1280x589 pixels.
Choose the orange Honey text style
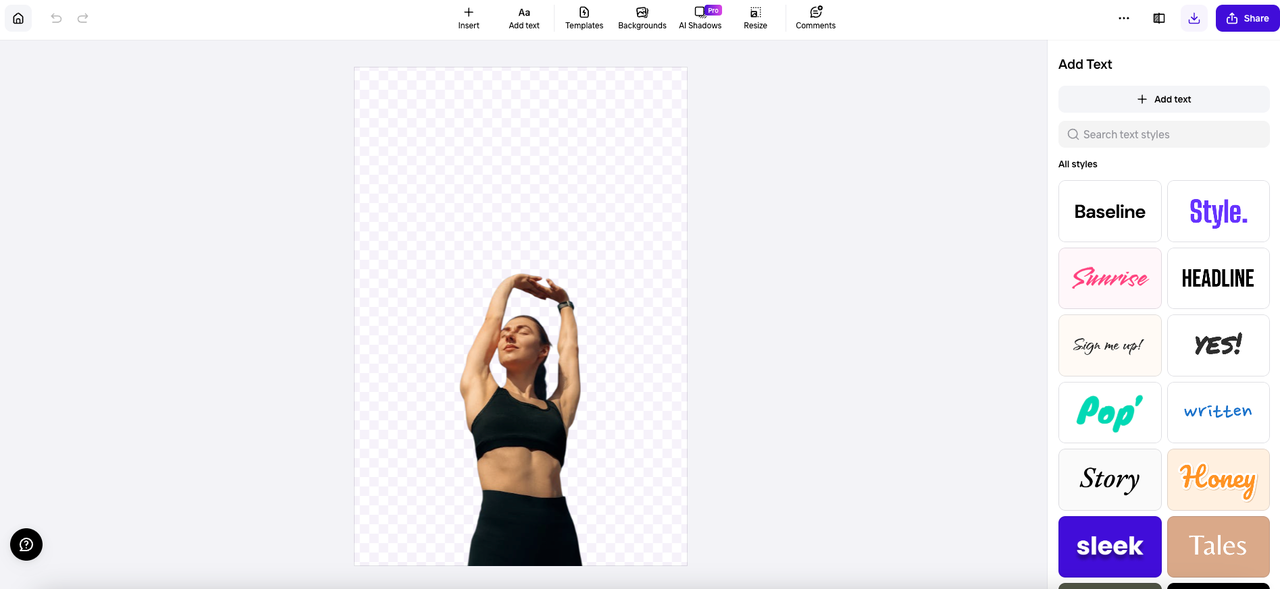1218,479
